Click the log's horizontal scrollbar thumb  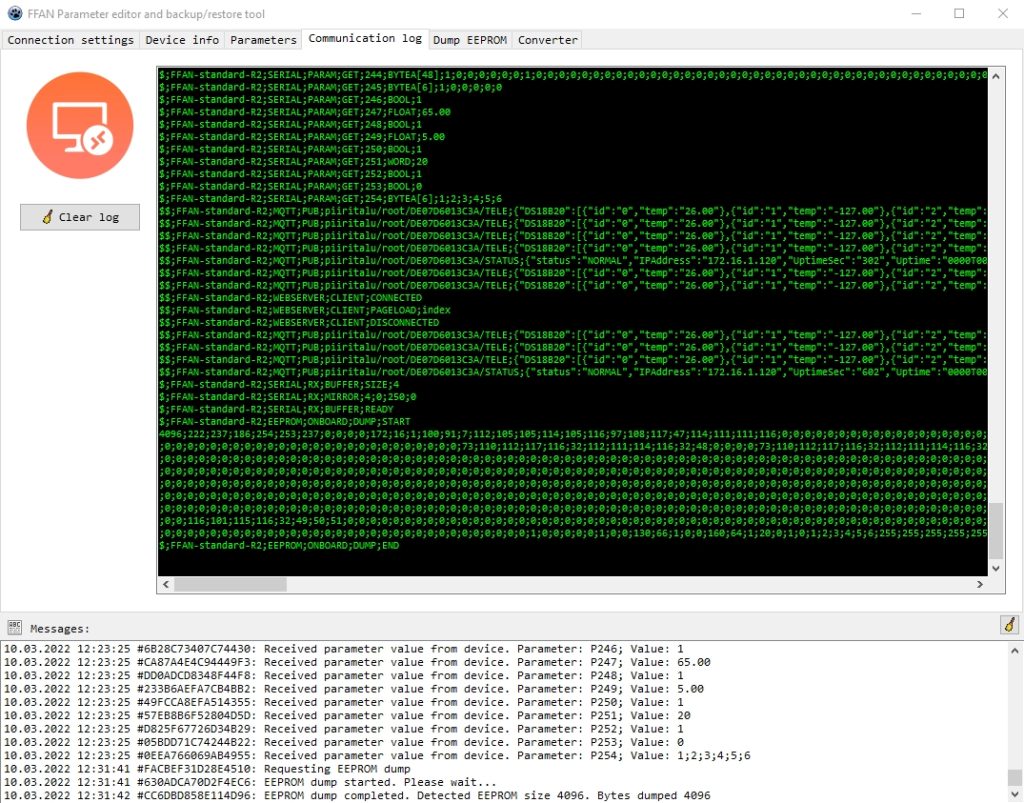pyautogui.click(x=230, y=584)
